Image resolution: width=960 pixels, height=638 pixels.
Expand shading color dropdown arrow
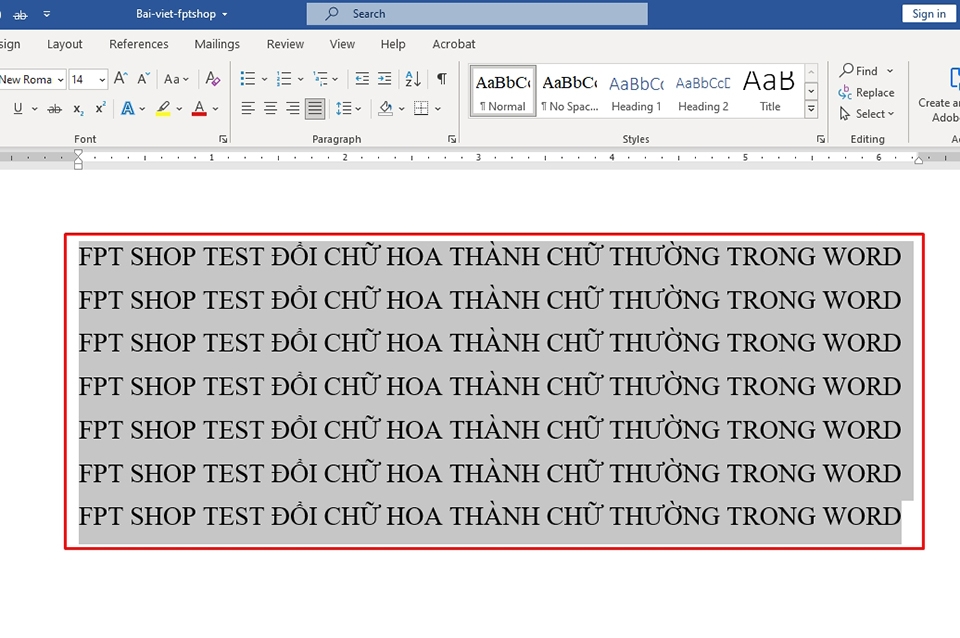pos(402,109)
